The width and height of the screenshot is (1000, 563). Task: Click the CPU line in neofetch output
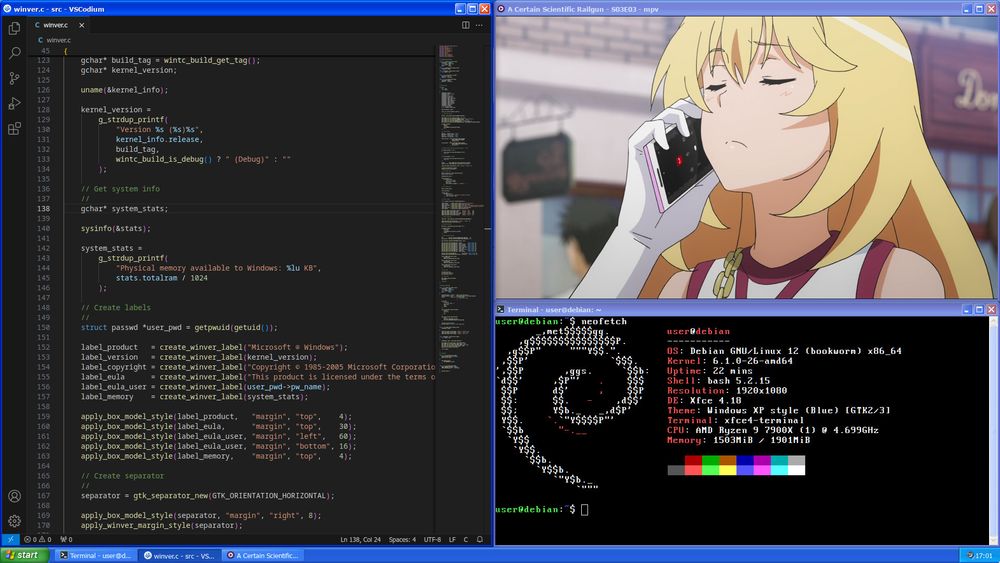(773, 430)
